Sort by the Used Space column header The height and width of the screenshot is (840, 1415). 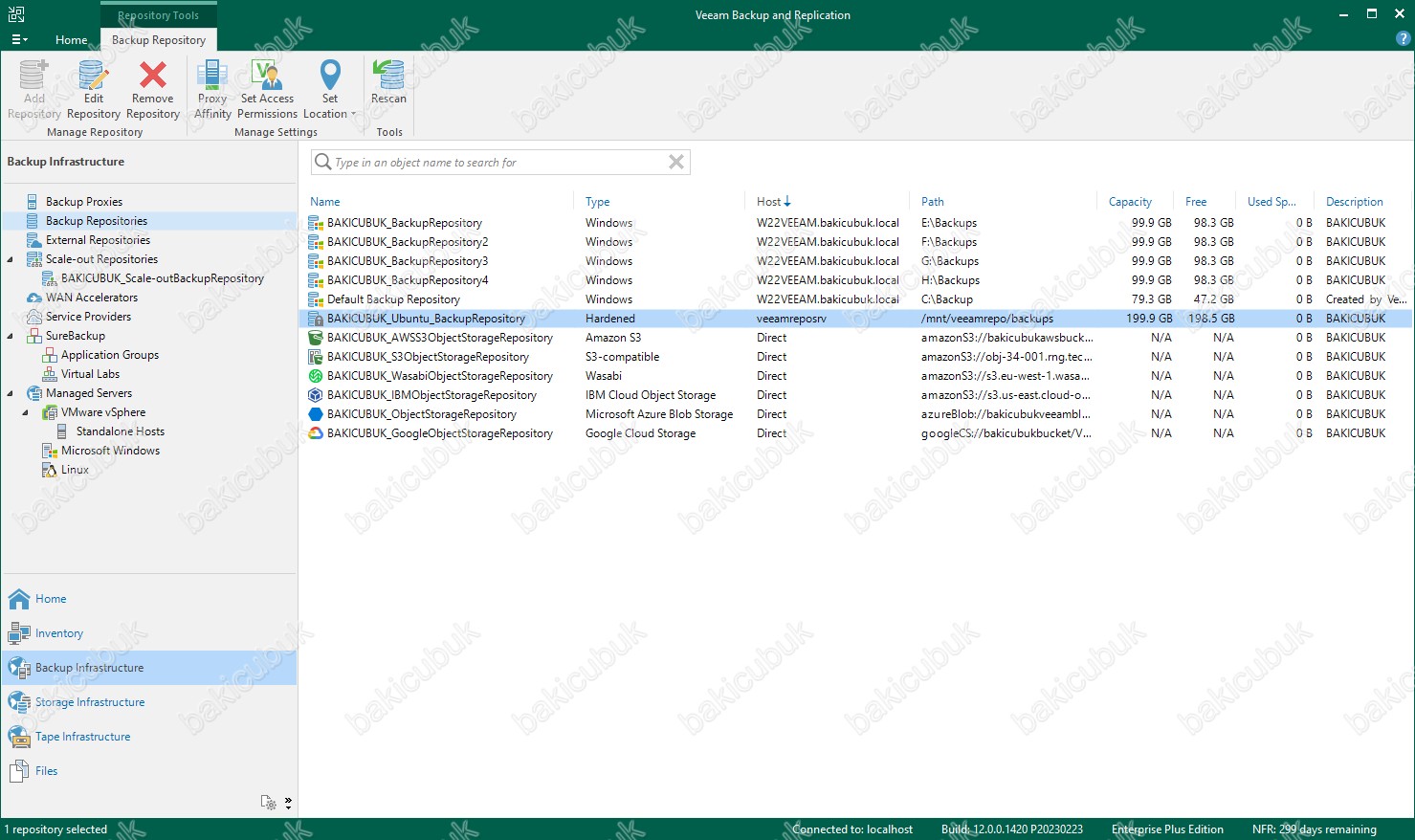[x=1271, y=202]
